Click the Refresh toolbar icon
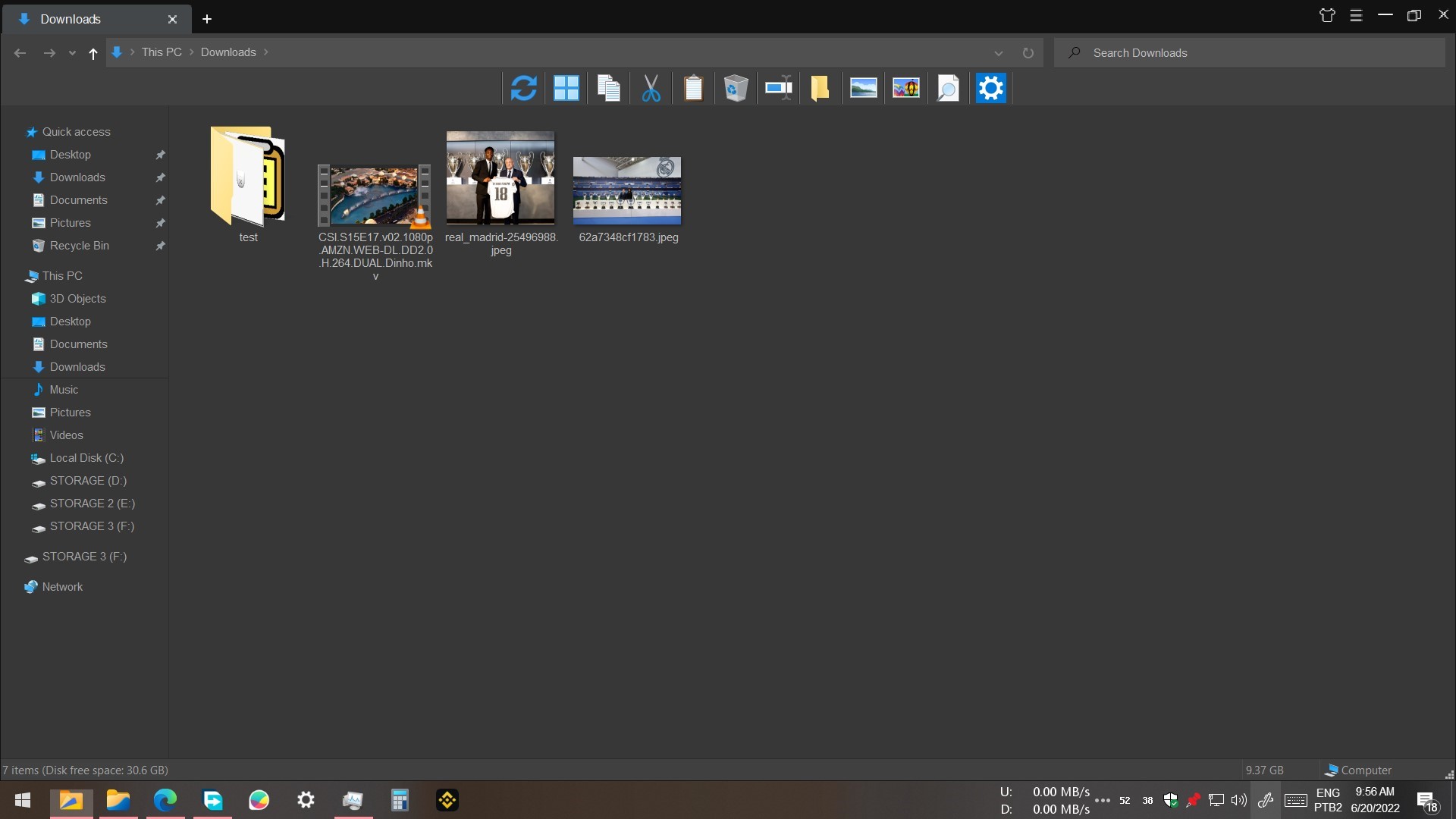The image size is (1456, 819). coord(523,89)
